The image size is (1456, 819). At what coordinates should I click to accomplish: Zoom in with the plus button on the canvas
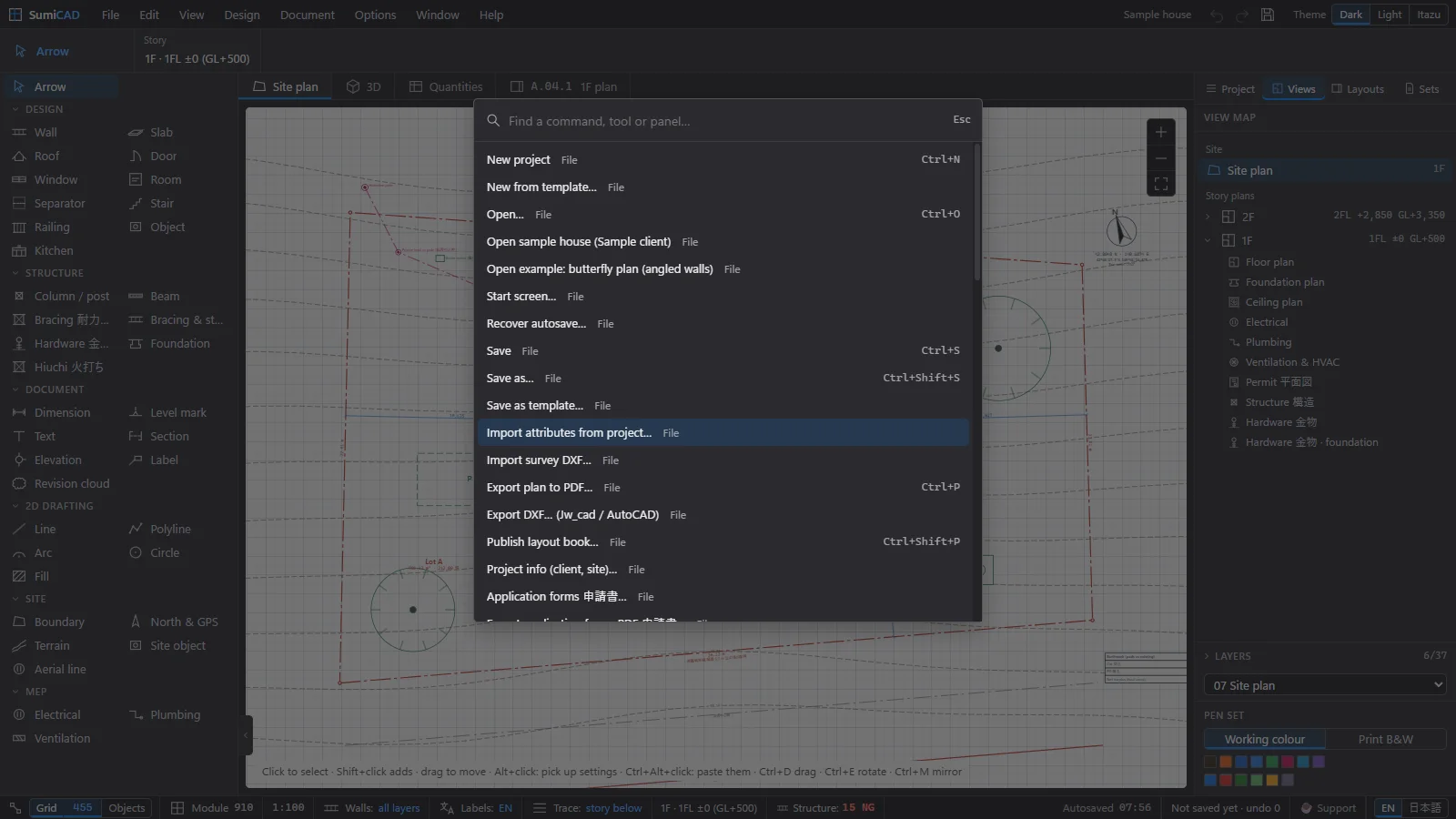(1161, 132)
